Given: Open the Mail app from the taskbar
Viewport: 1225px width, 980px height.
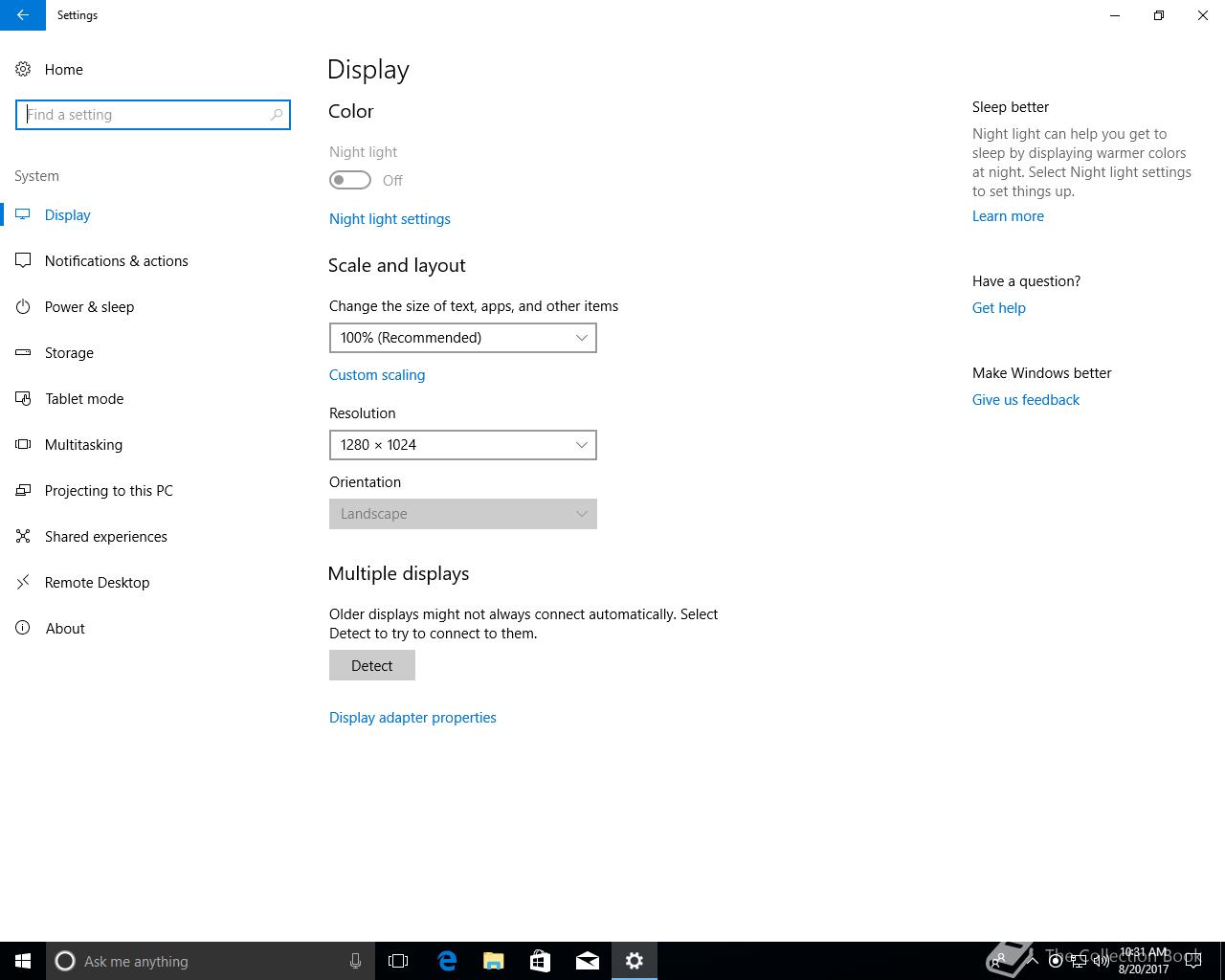Looking at the screenshot, I should [x=587, y=961].
